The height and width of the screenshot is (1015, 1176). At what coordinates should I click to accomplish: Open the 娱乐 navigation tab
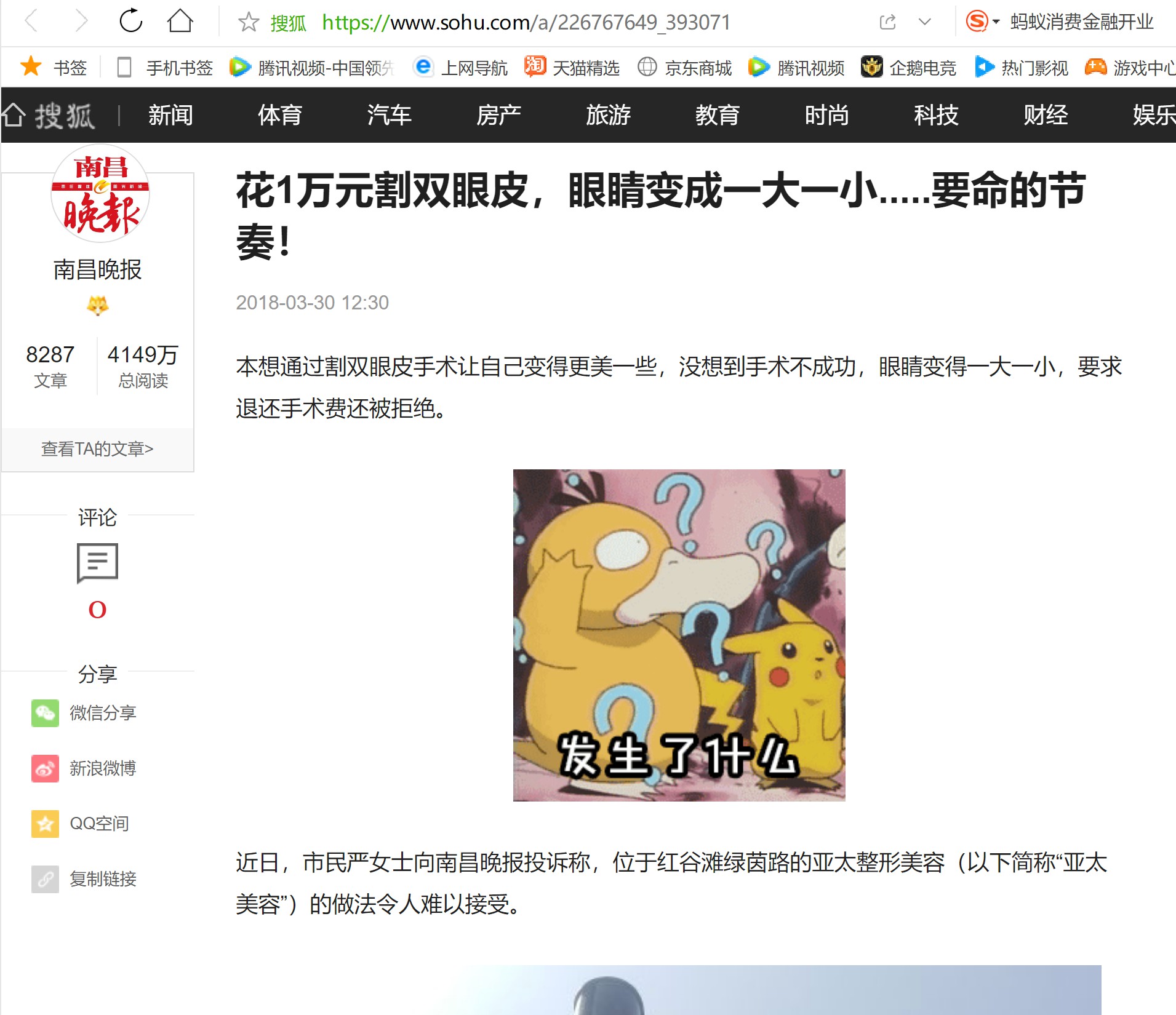pyautogui.click(x=1154, y=115)
